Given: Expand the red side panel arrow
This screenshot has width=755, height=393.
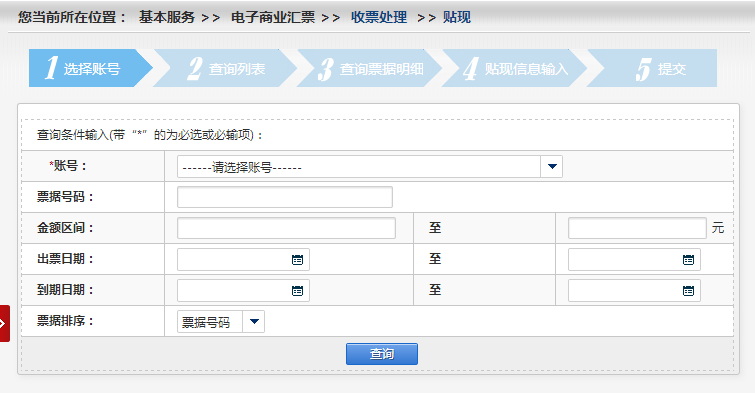Looking at the screenshot, I should coord(4,323).
